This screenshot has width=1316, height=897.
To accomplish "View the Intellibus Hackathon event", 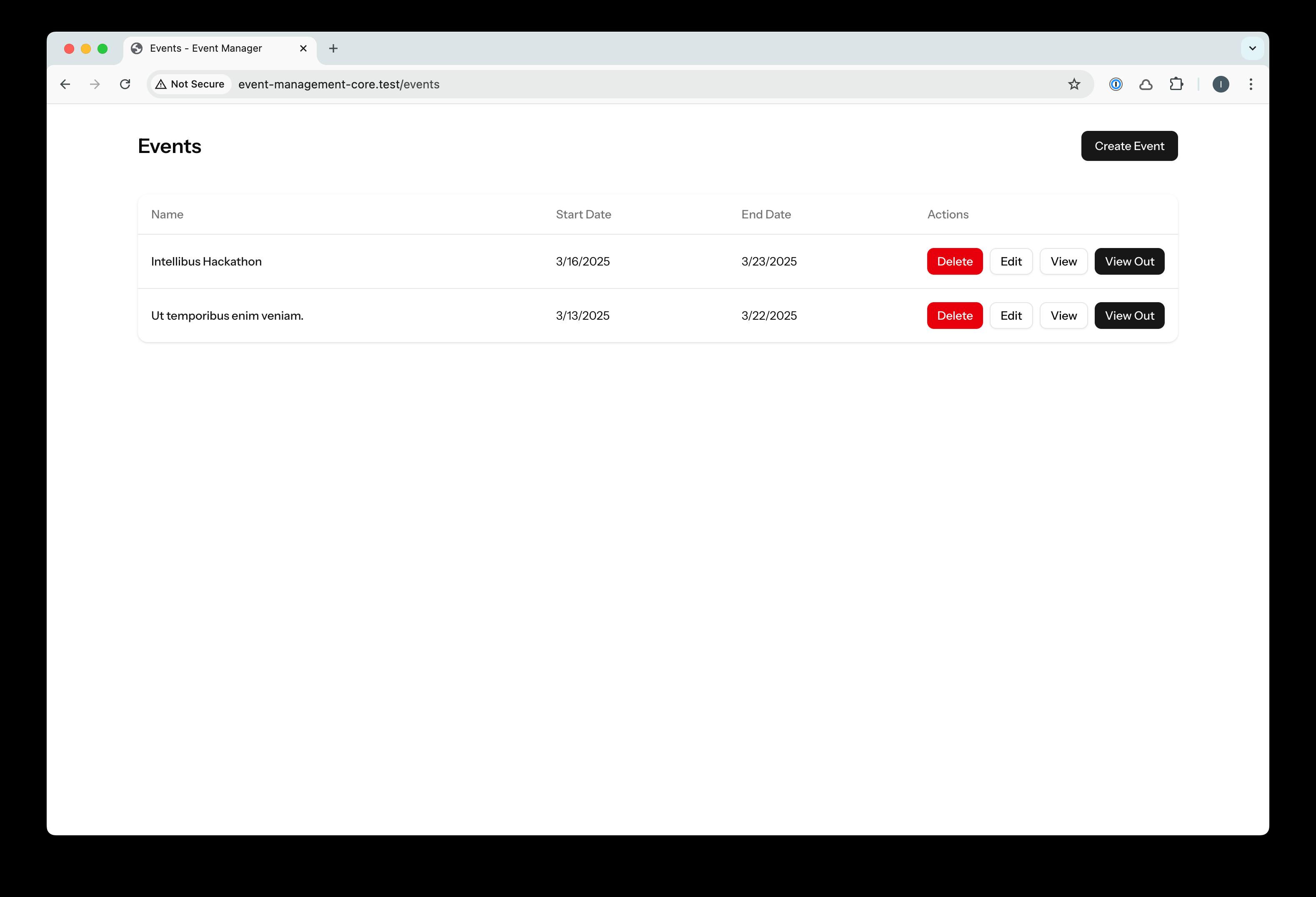I will pos(1063,262).
